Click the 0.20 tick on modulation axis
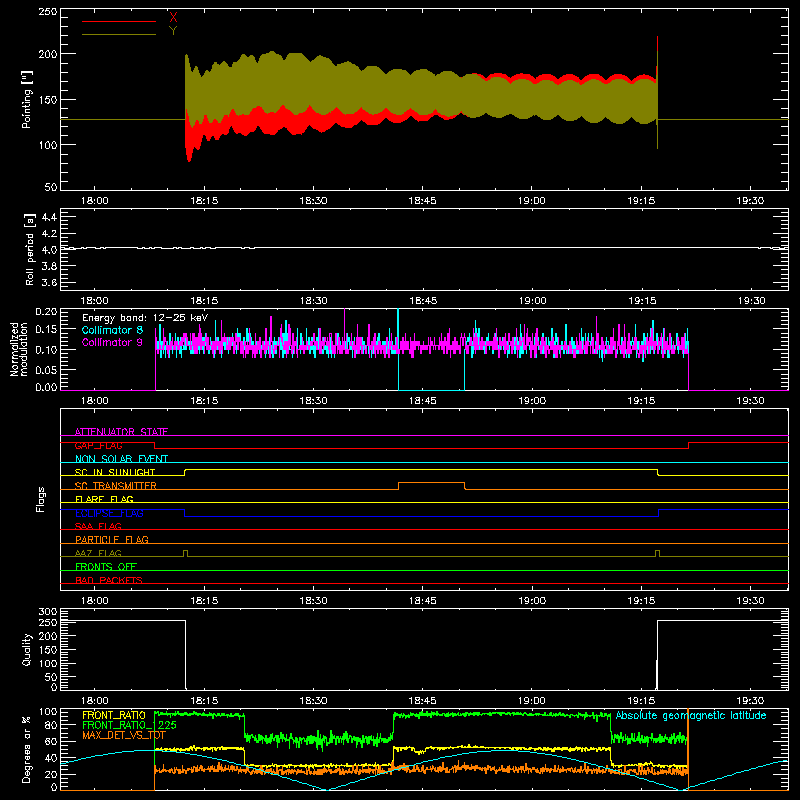Image resolution: width=800 pixels, height=800 pixels. click(x=46, y=312)
